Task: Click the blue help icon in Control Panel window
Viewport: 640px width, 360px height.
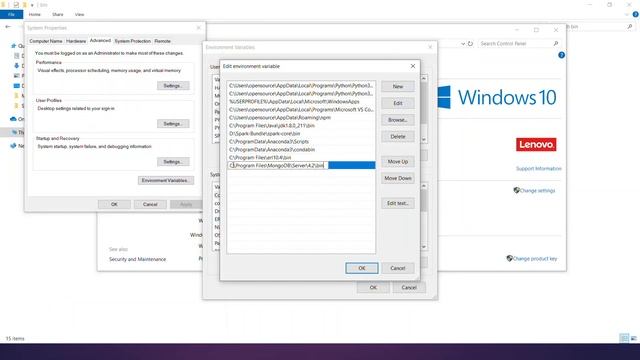Action: click(x=561, y=55)
